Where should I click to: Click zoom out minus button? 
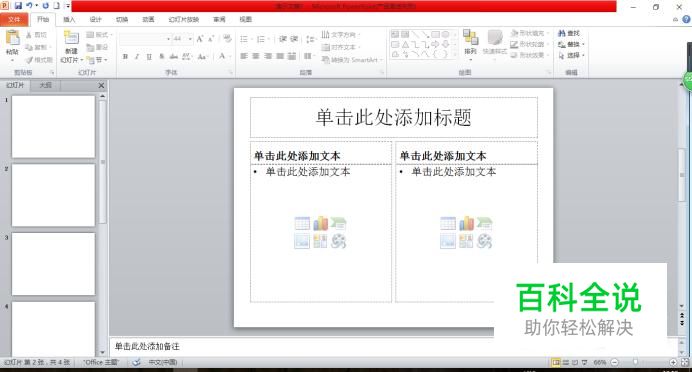click(615, 362)
